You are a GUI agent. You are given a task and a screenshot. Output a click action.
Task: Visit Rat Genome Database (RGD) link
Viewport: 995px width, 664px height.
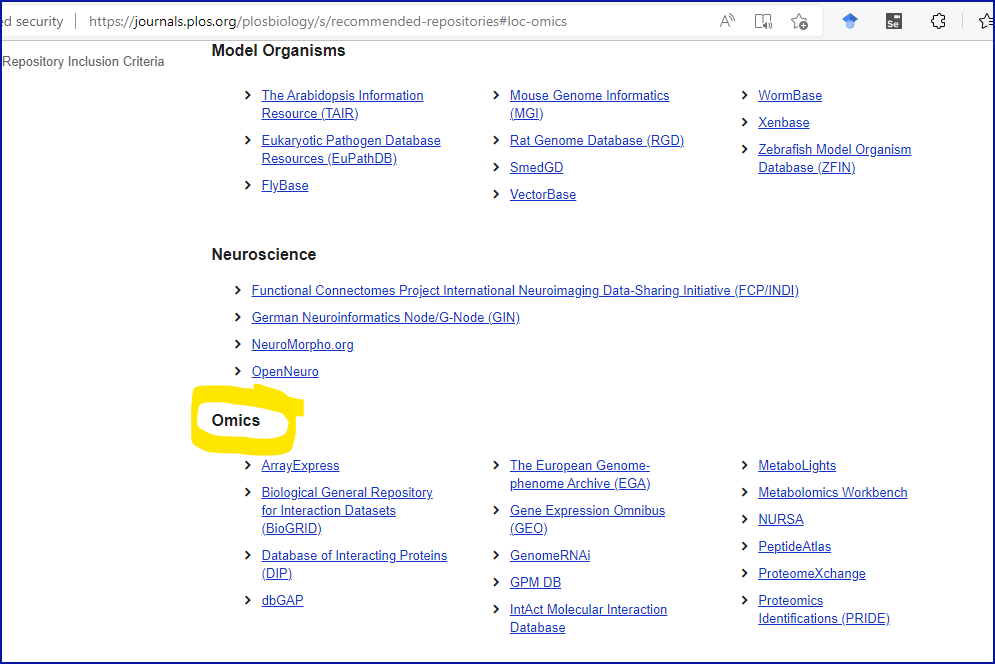coord(596,140)
